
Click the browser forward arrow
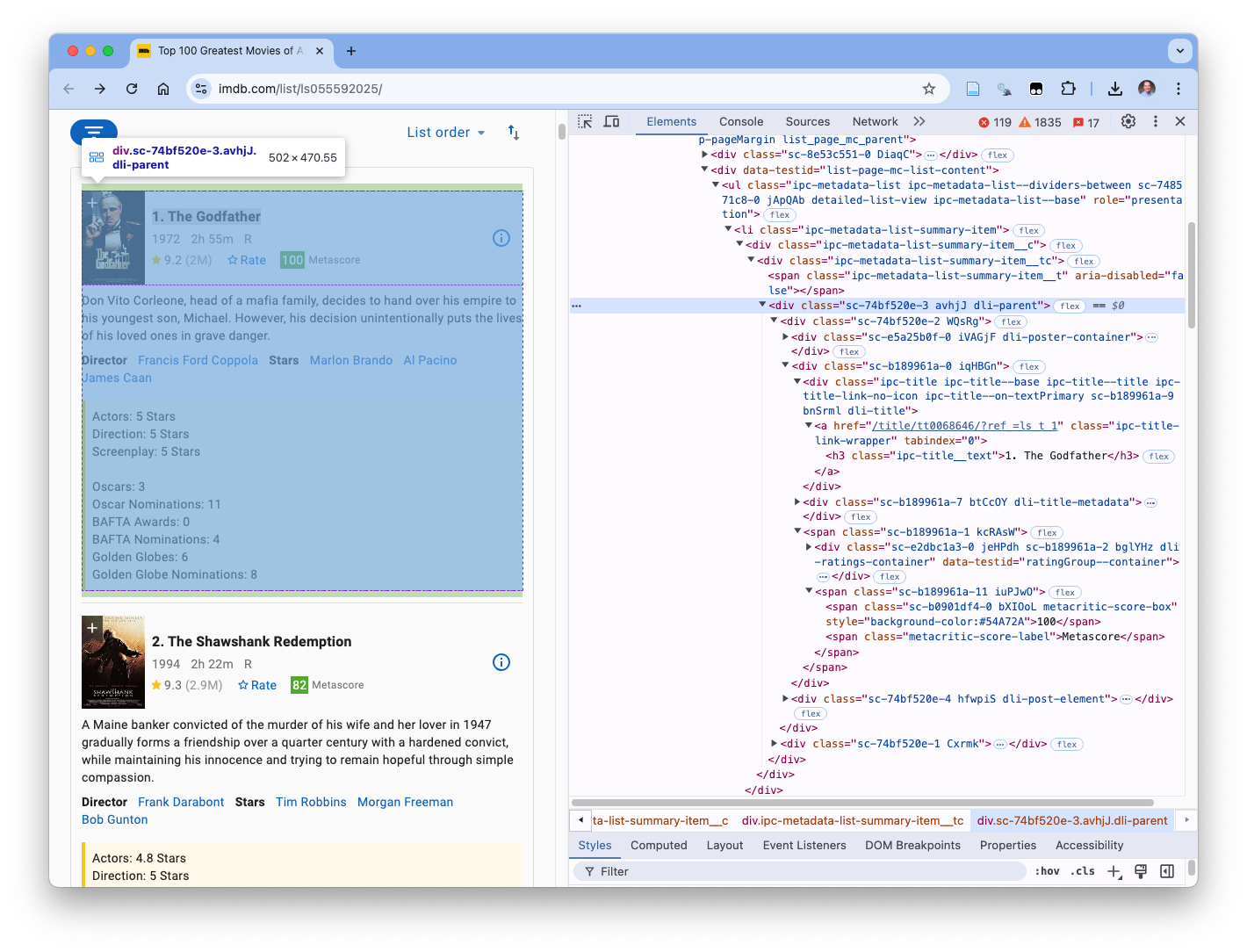click(x=100, y=89)
